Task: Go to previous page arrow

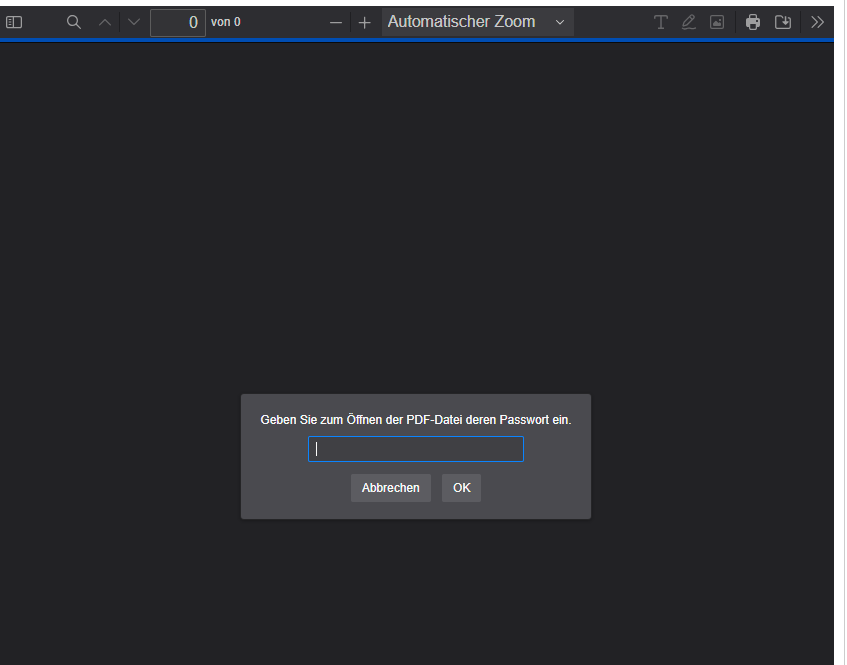Action: [105, 22]
